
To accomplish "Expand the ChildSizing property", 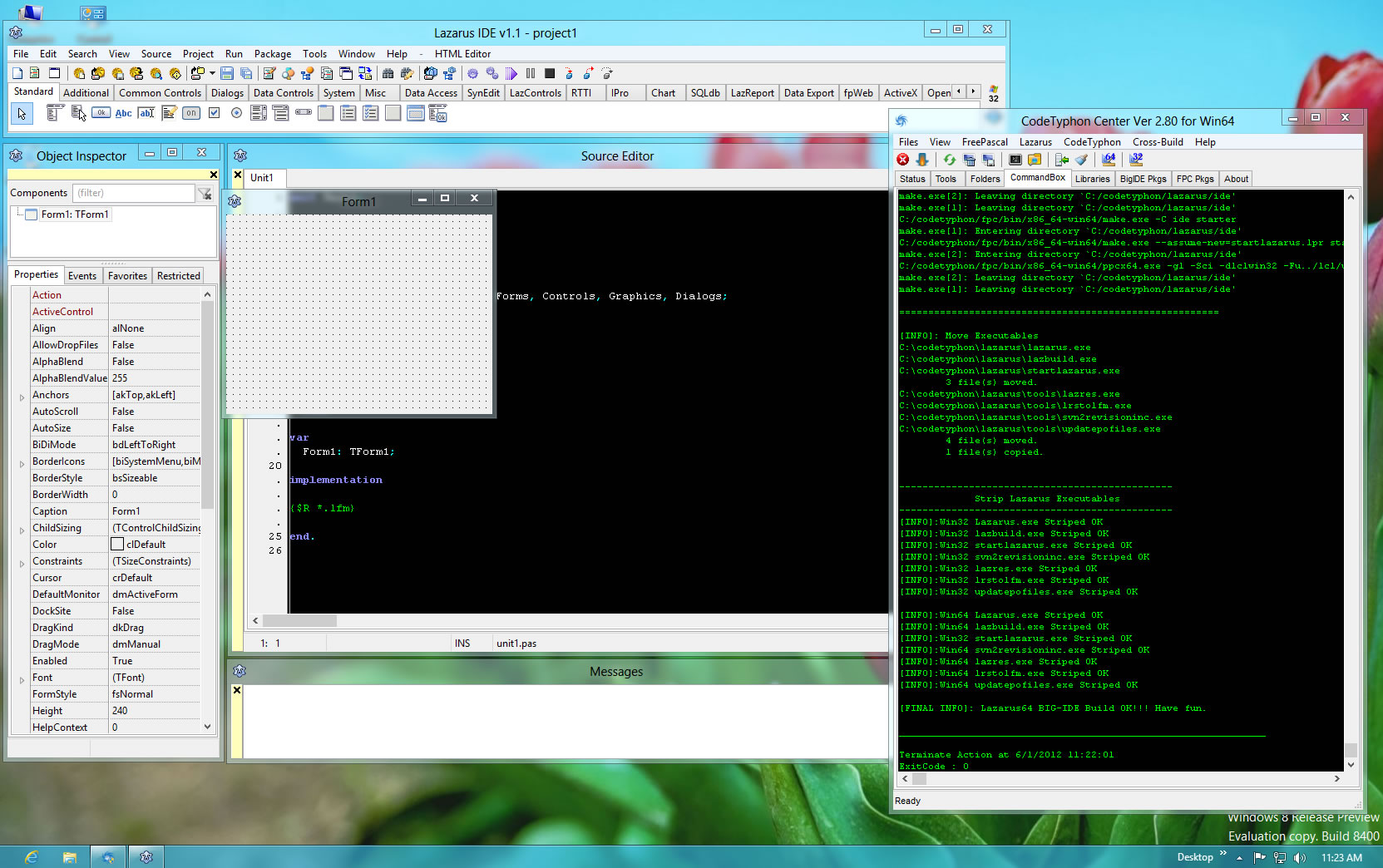I will point(22,530).
